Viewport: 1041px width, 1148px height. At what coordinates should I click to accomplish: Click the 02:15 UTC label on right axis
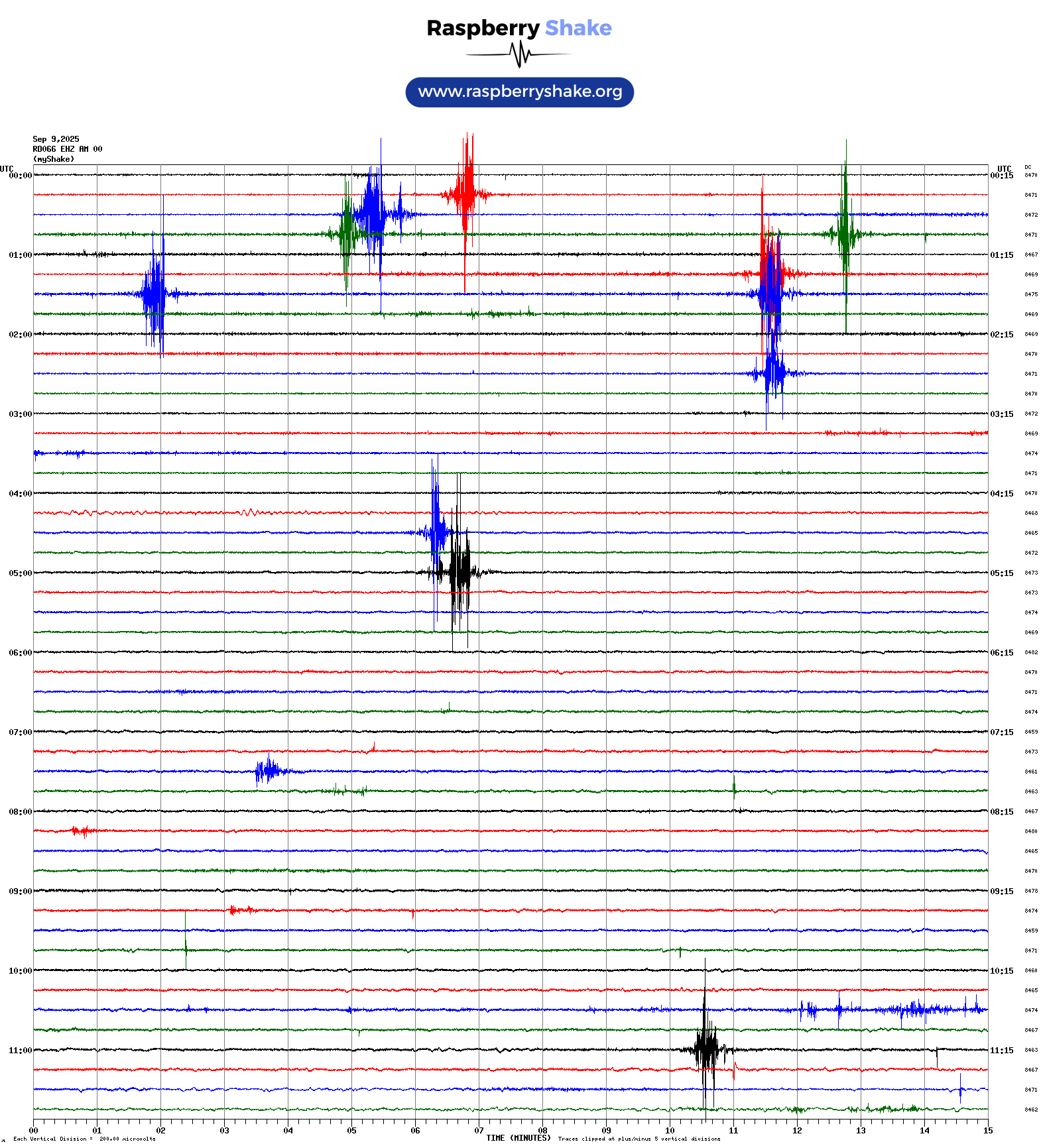point(1001,335)
